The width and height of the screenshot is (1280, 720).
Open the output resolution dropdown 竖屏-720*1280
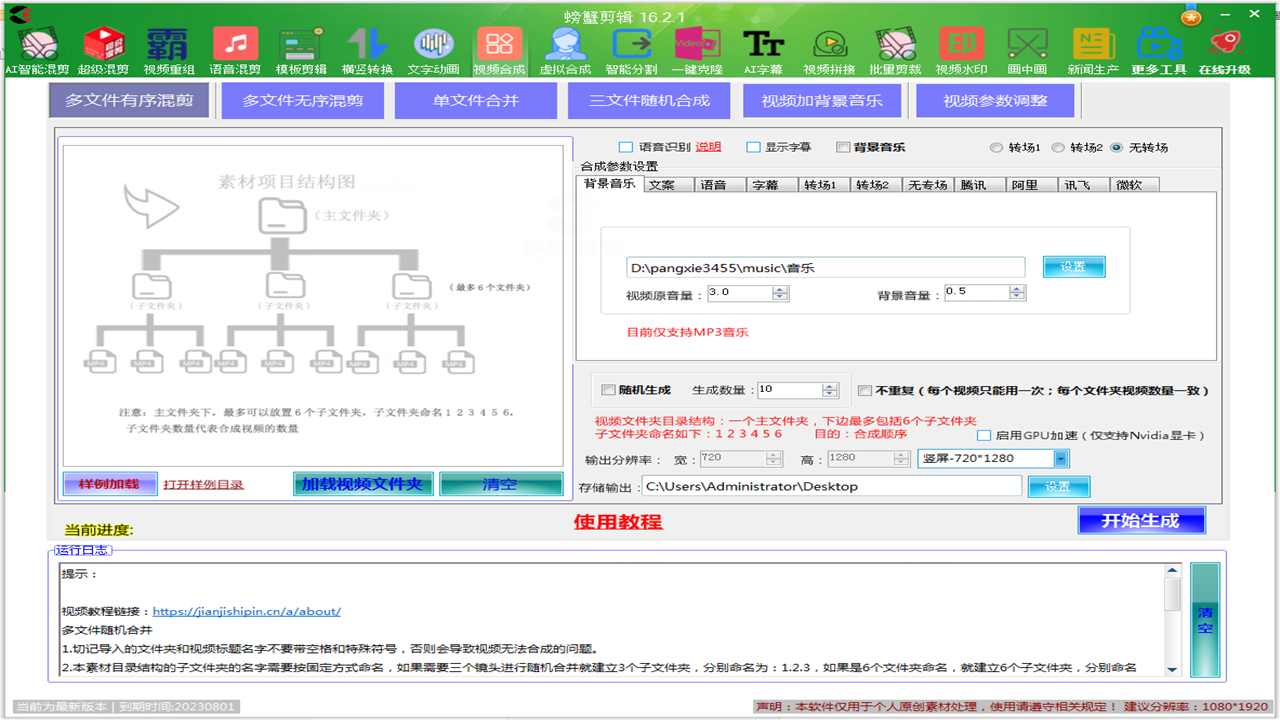[x=1059, y=459]
